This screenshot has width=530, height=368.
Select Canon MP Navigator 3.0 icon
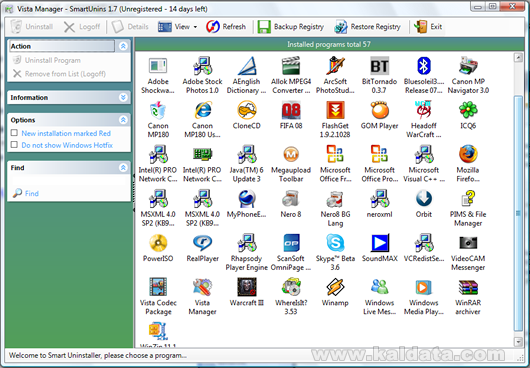(468, 66)
